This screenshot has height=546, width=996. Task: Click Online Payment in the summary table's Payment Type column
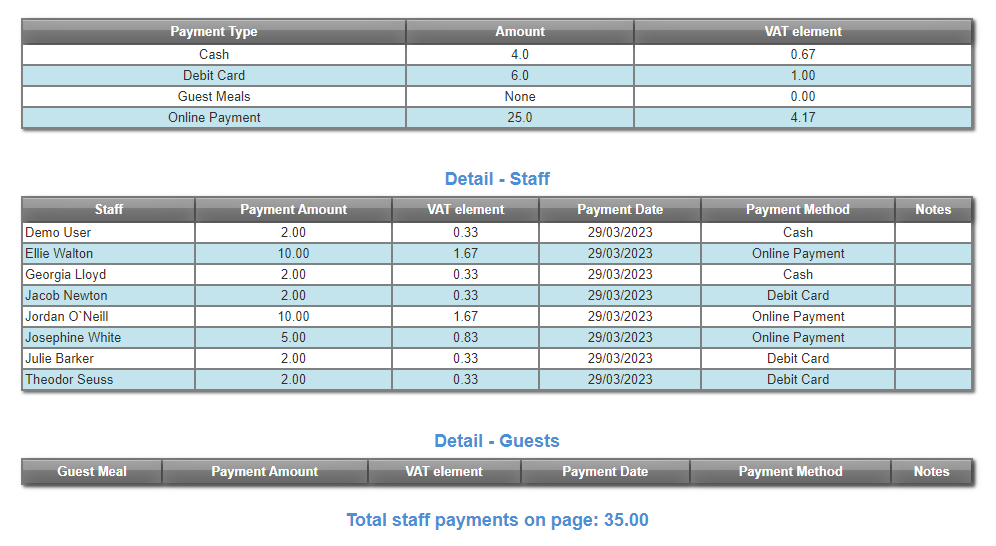click(x=214, y=117)
